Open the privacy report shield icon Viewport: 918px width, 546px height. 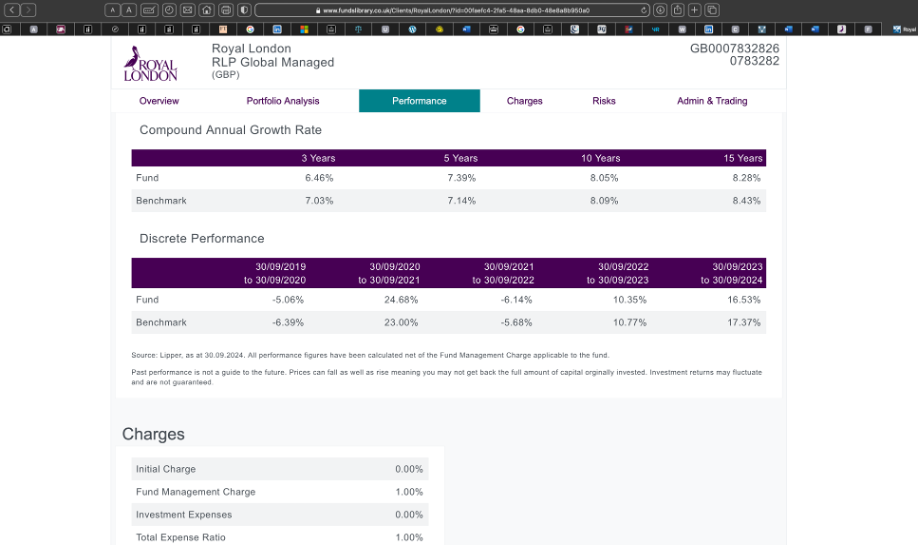click(x=245, y=10)
